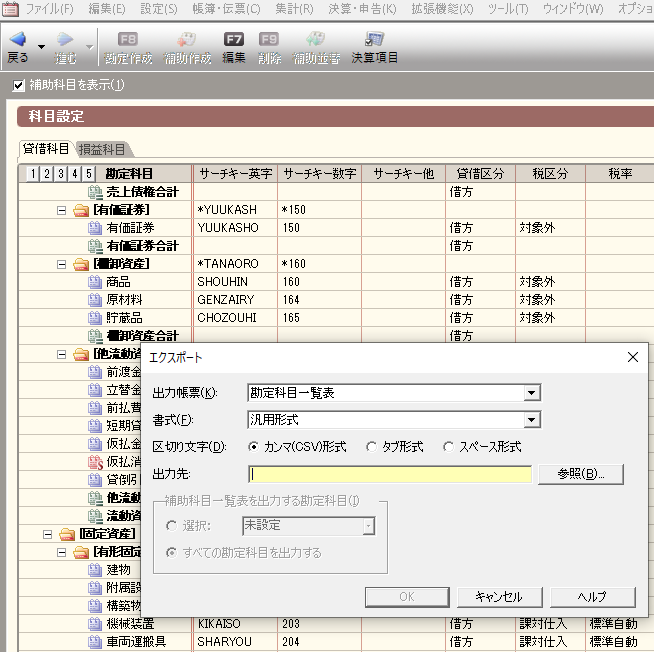Collapse the [棚卸資産] tree node

coord(61,264)
